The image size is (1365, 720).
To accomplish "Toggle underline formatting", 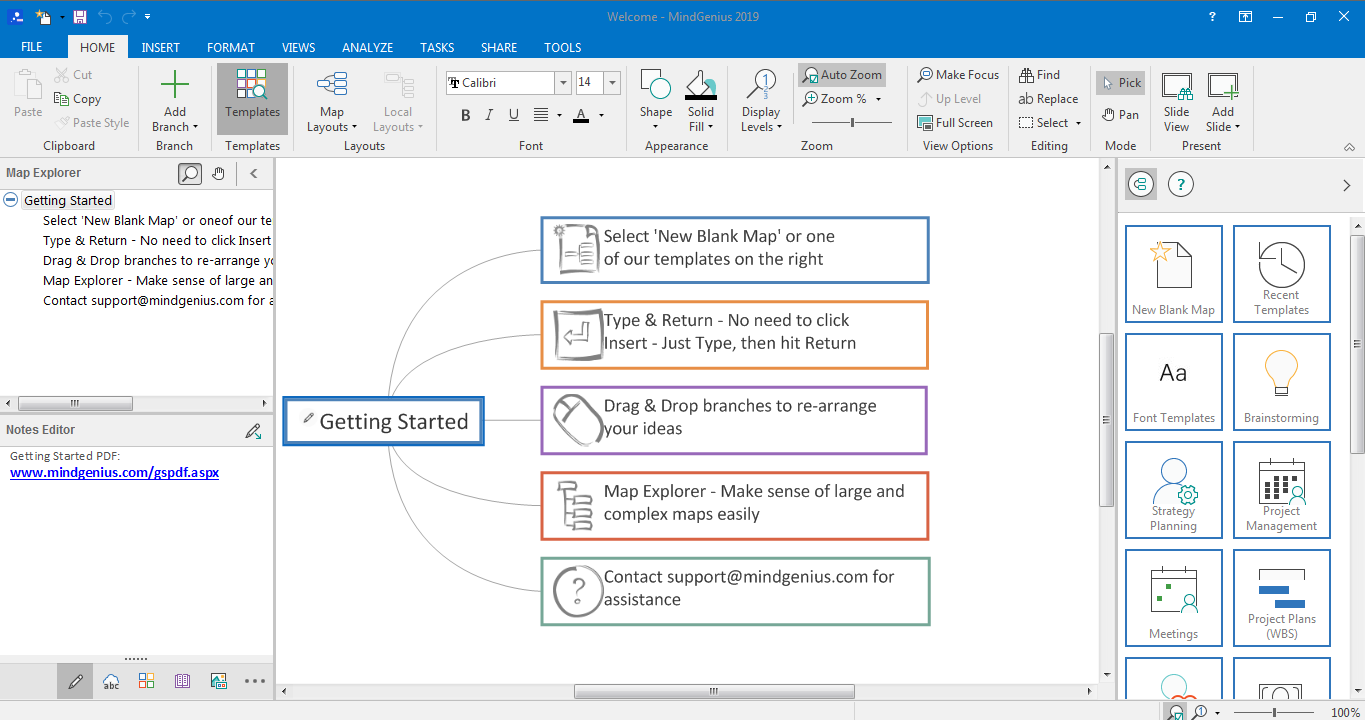I will (x=513, y=115).
